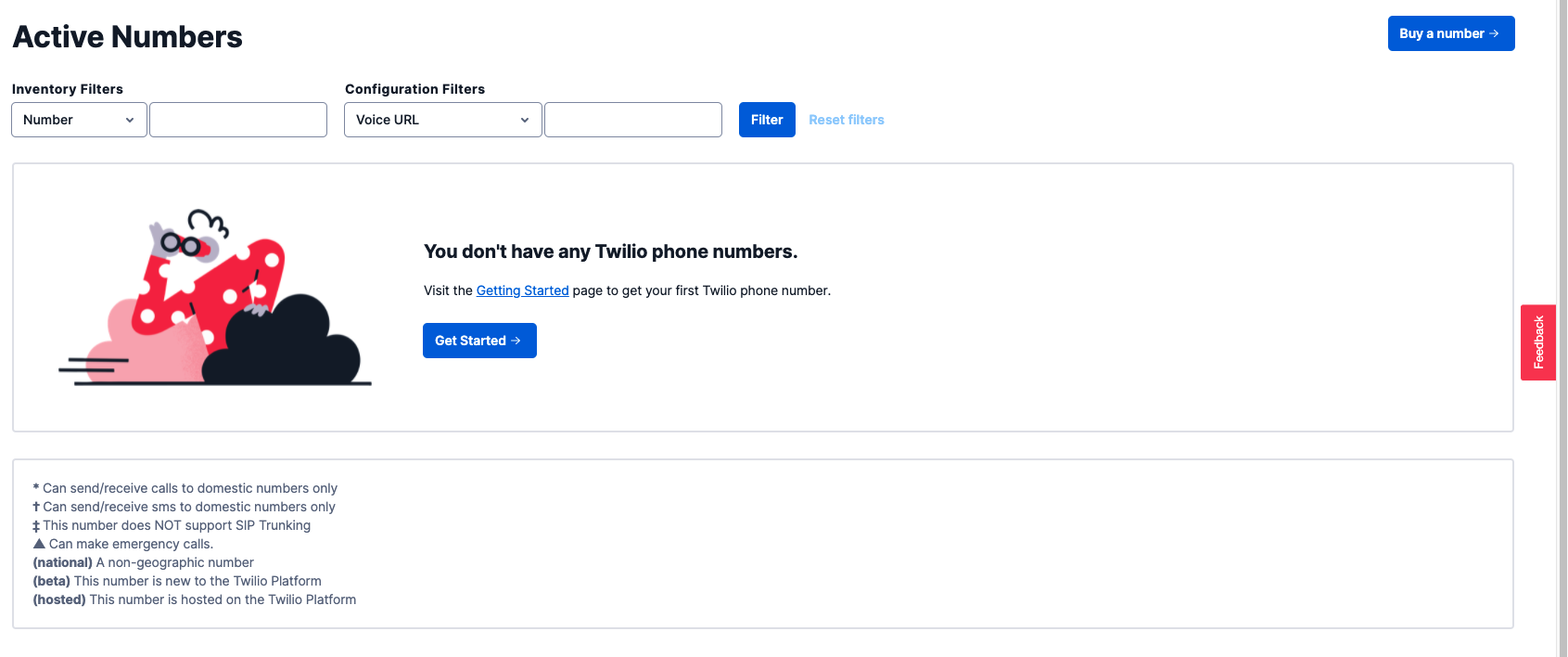Follow the Getting Started link
Image resolution: width=1568 pixels, height=657 pixels.
pyautogui.click(x=522, y=290)
